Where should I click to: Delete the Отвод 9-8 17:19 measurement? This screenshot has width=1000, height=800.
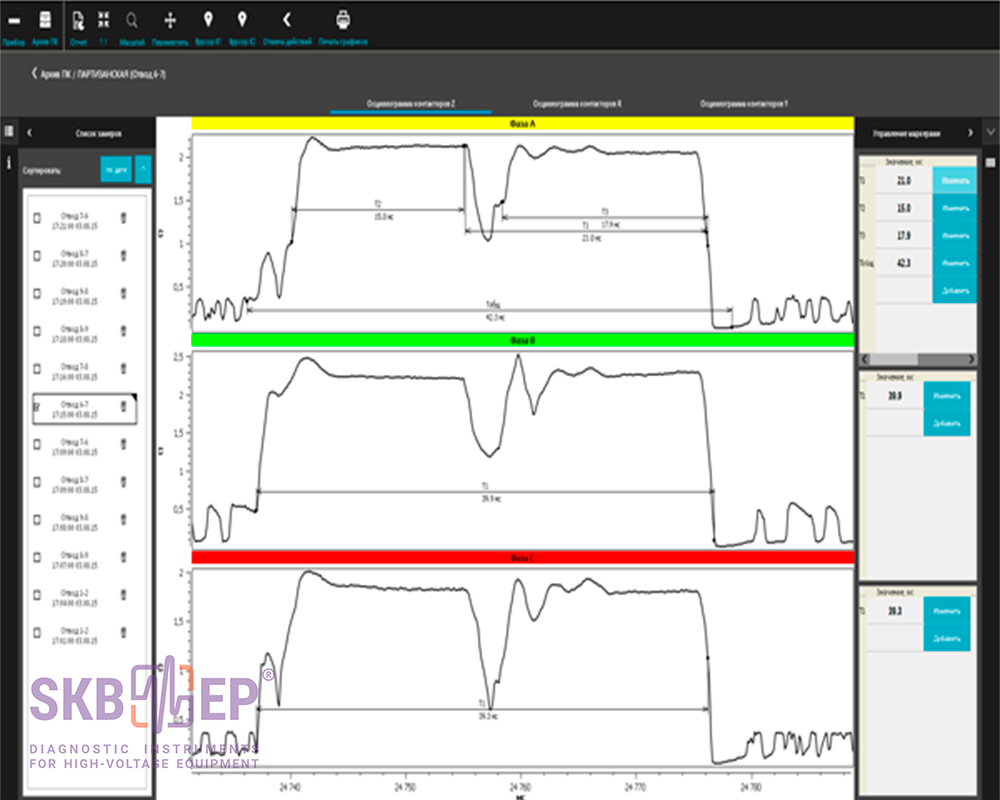[x=123, y=293]
